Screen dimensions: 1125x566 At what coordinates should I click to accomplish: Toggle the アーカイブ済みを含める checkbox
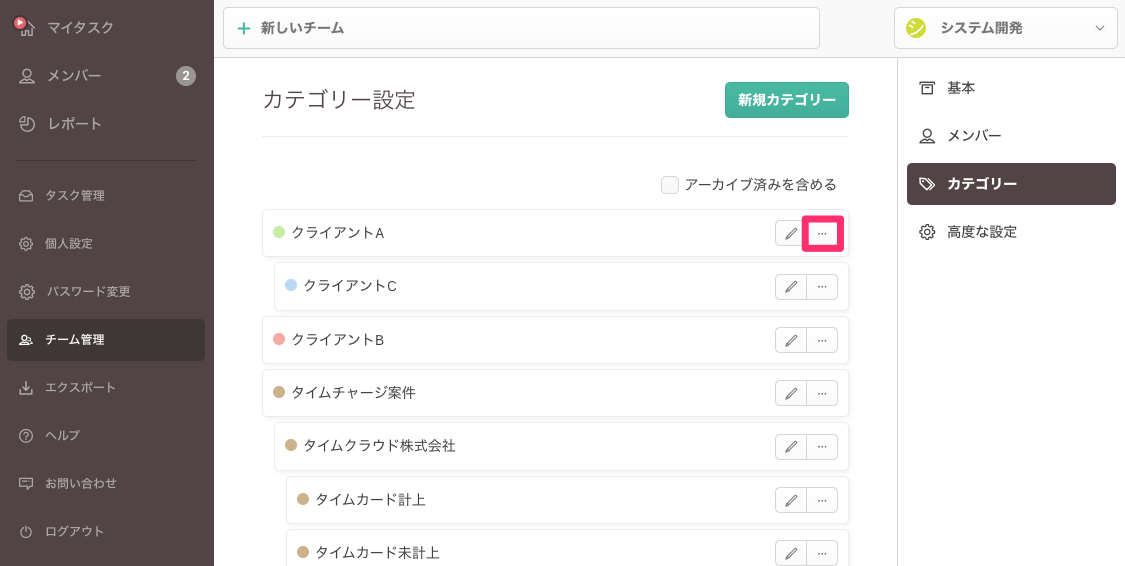670,185
